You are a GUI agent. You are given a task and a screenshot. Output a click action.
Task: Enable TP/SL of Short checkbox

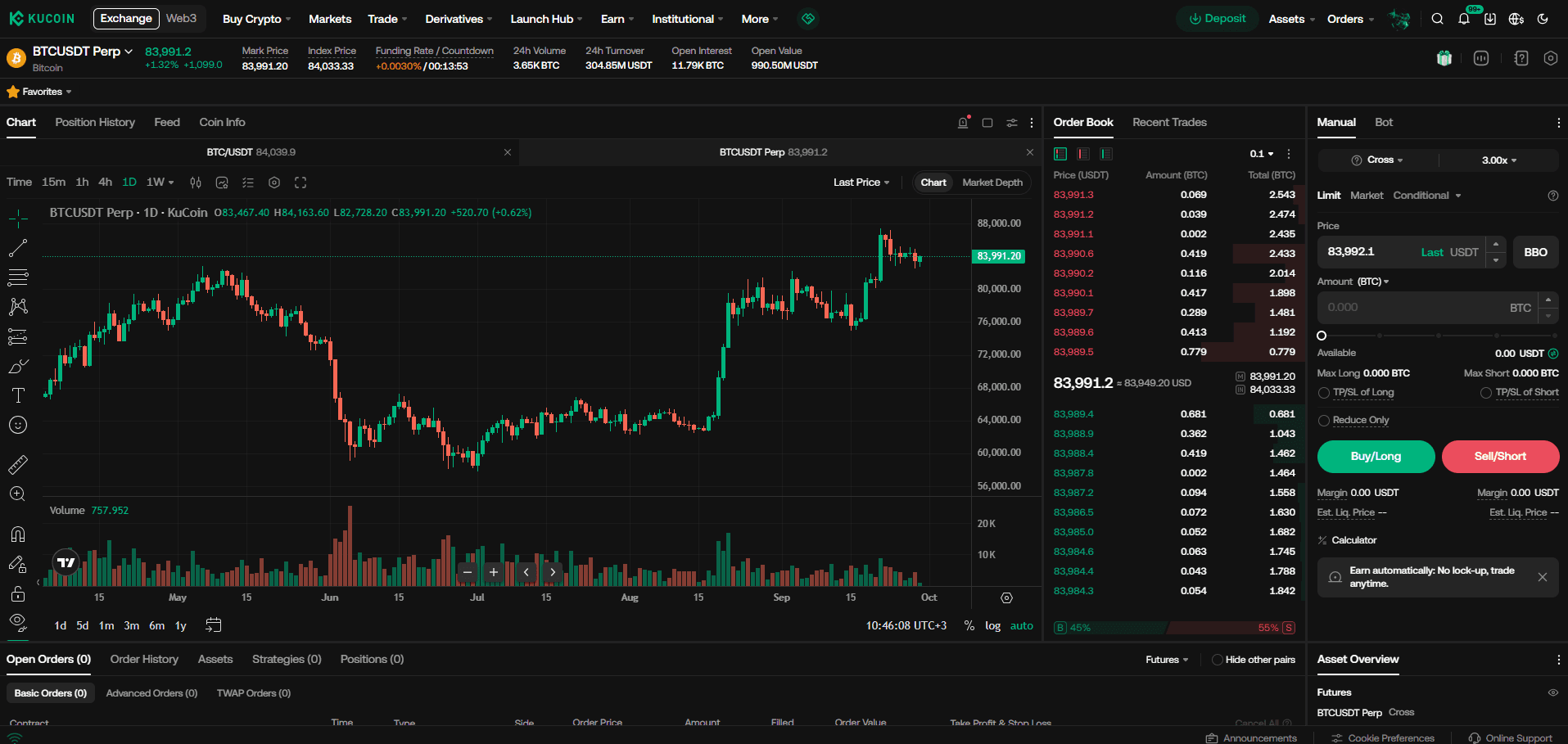pyautogui.click(x=1485, y=393)
